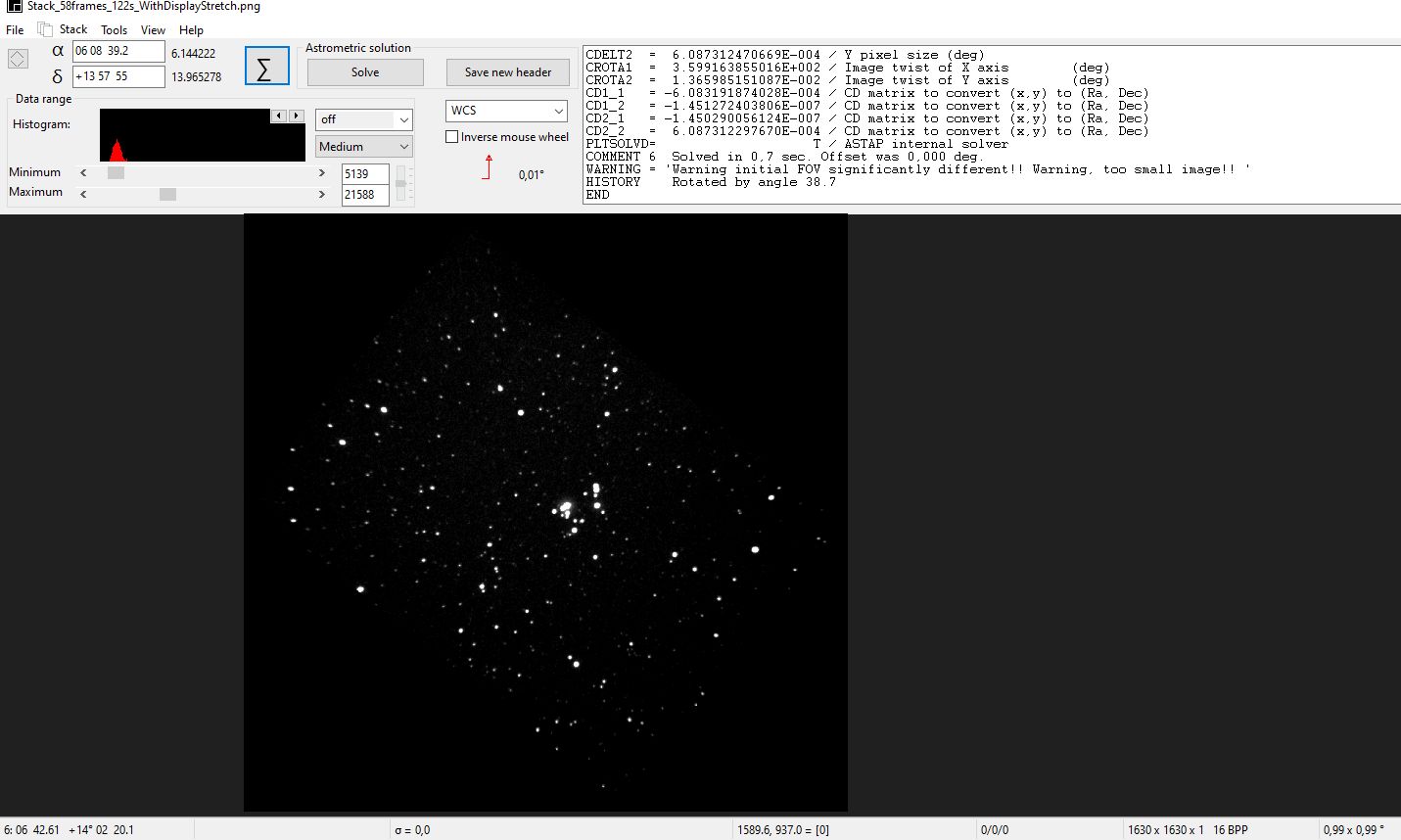The image size is (1401, 840).
Task: Open the View menu
Action: point(153,30)
